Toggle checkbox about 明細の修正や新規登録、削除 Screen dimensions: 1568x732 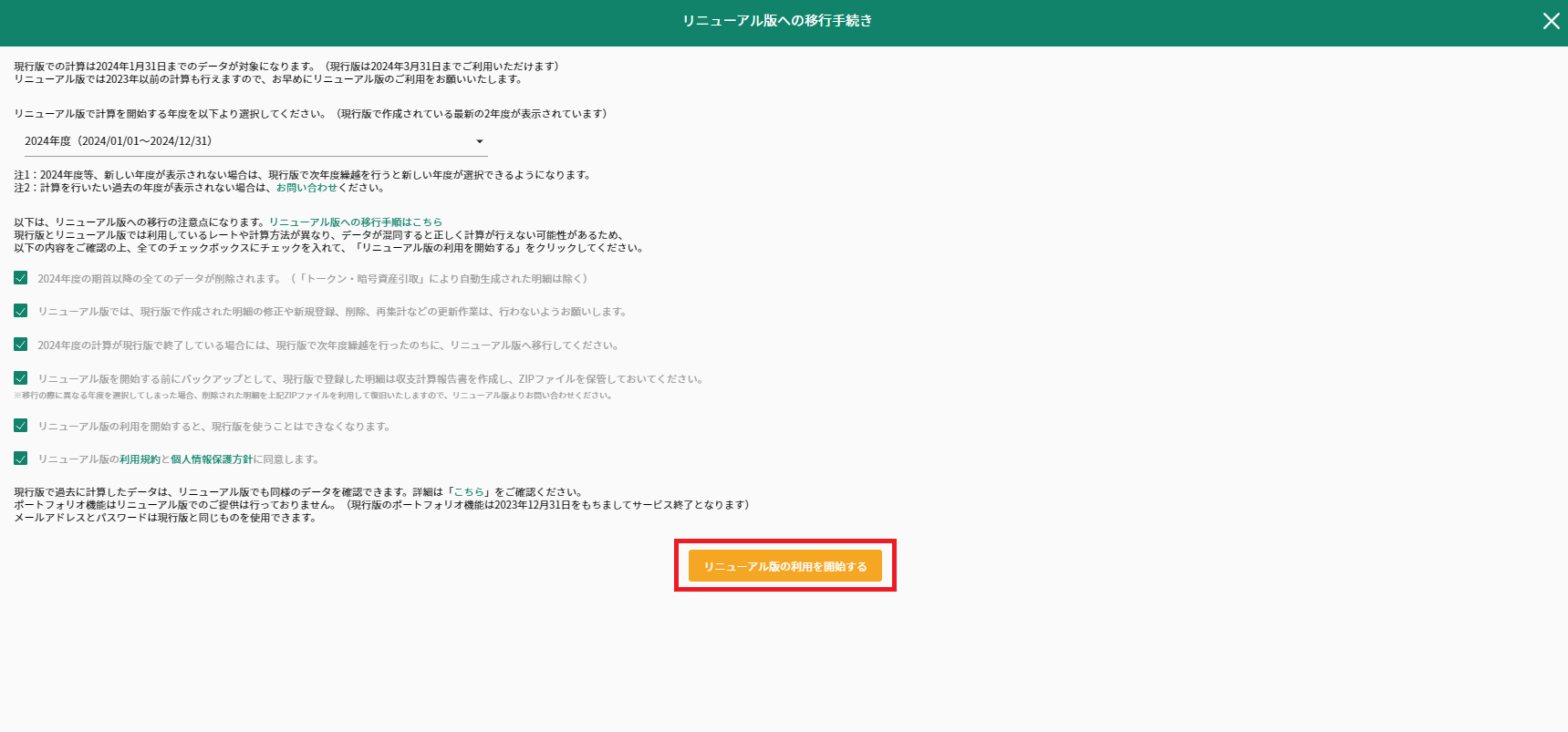coord(21,311)
